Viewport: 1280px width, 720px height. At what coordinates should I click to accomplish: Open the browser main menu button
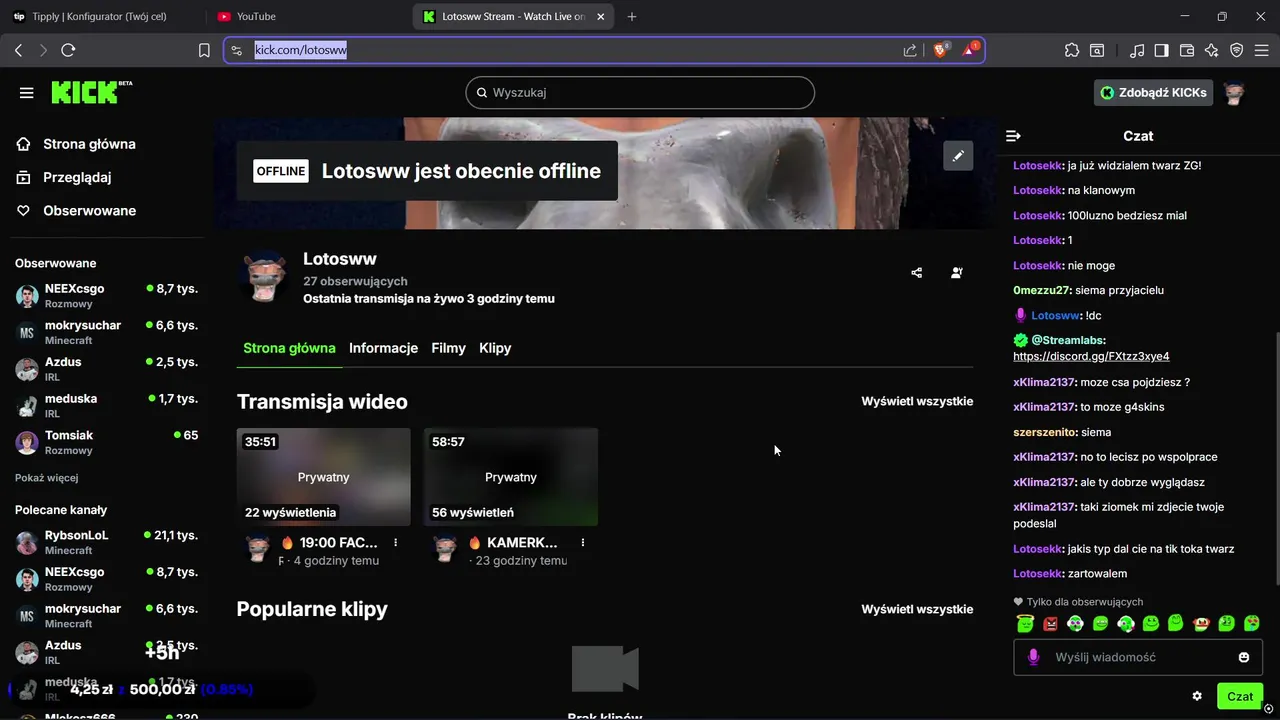pos(1262,50)
